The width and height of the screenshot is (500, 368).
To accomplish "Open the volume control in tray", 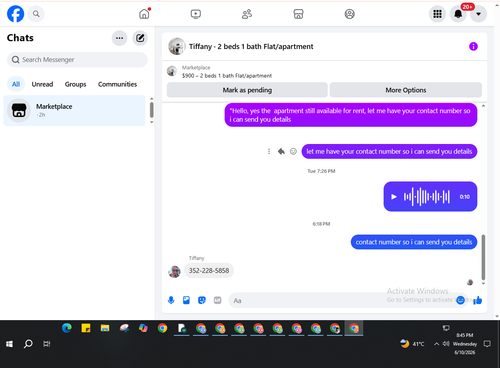I will 446,344.
